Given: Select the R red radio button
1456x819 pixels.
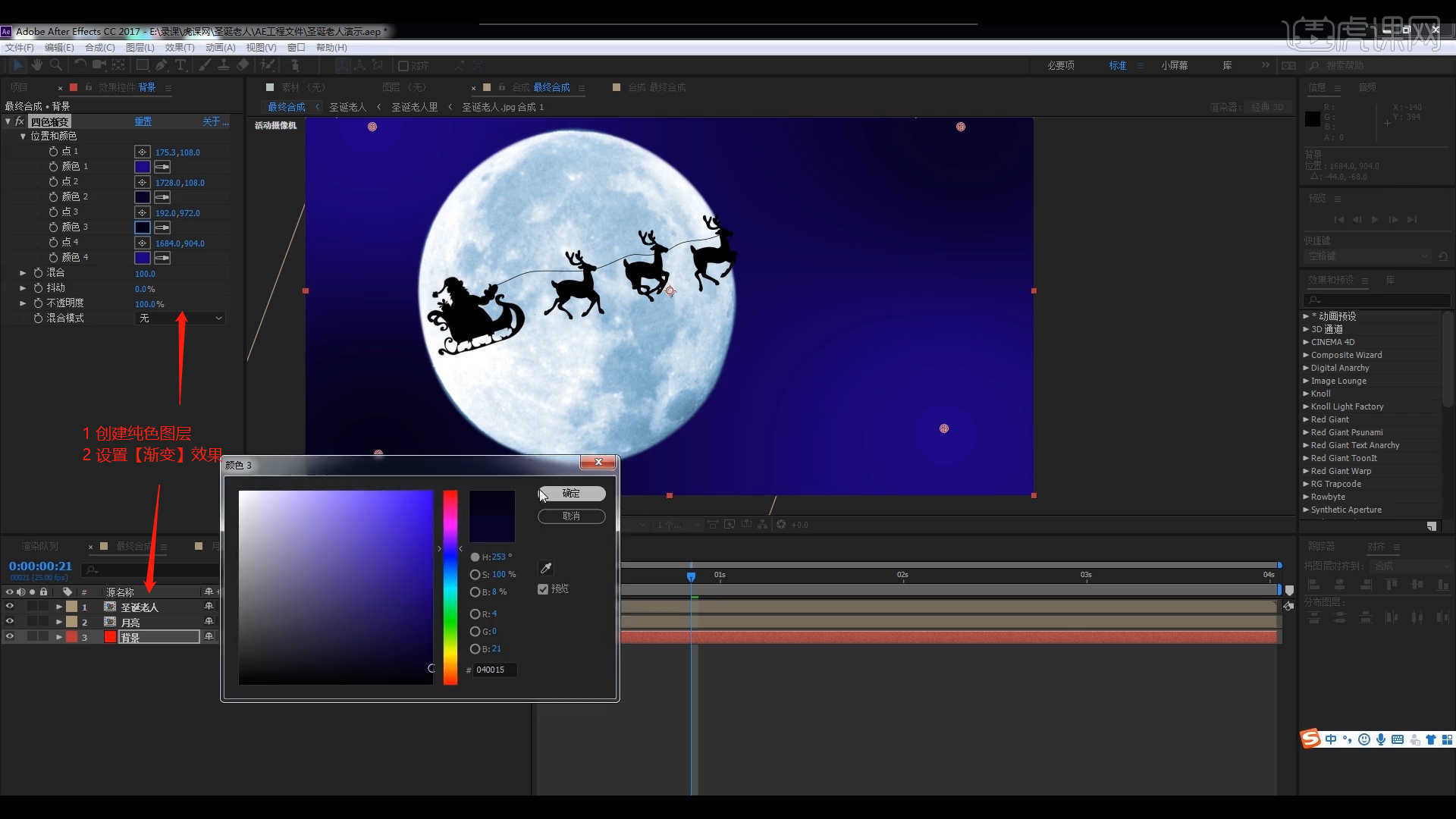Looking at the screenshot, I should point(475,613).
